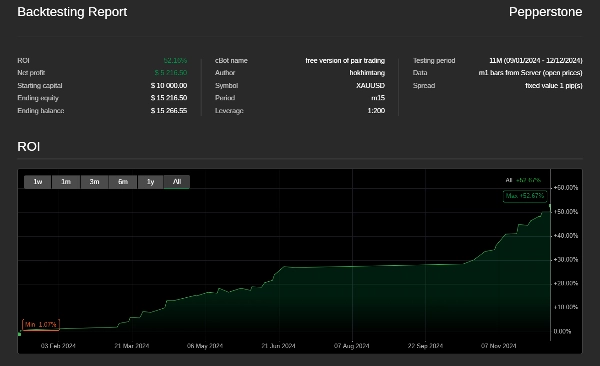This screenshot has height=366, width=600.
Task: Click the 22 Sep 2024 date label
Action: point(425,346)
